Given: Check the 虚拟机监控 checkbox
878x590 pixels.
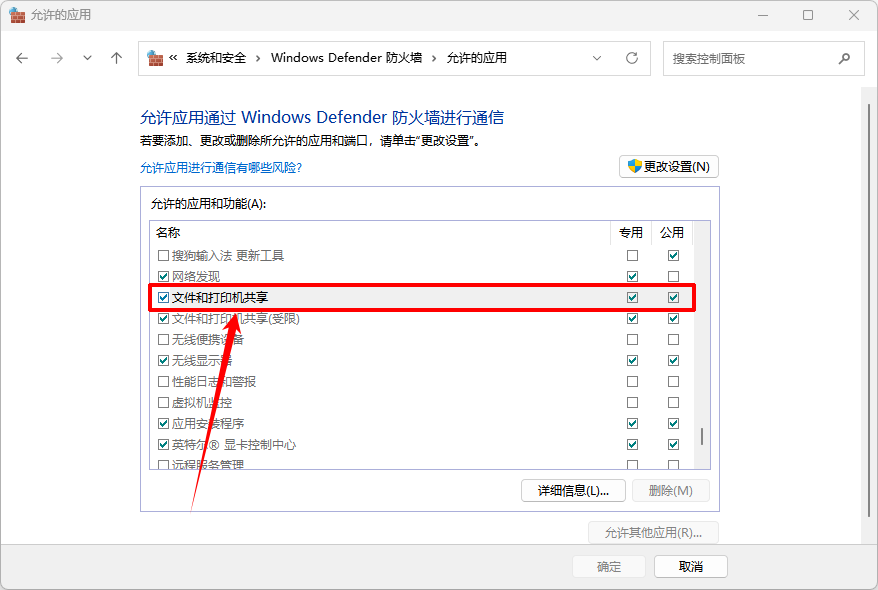Looking at the screenshot, I should tap(164, 402).
